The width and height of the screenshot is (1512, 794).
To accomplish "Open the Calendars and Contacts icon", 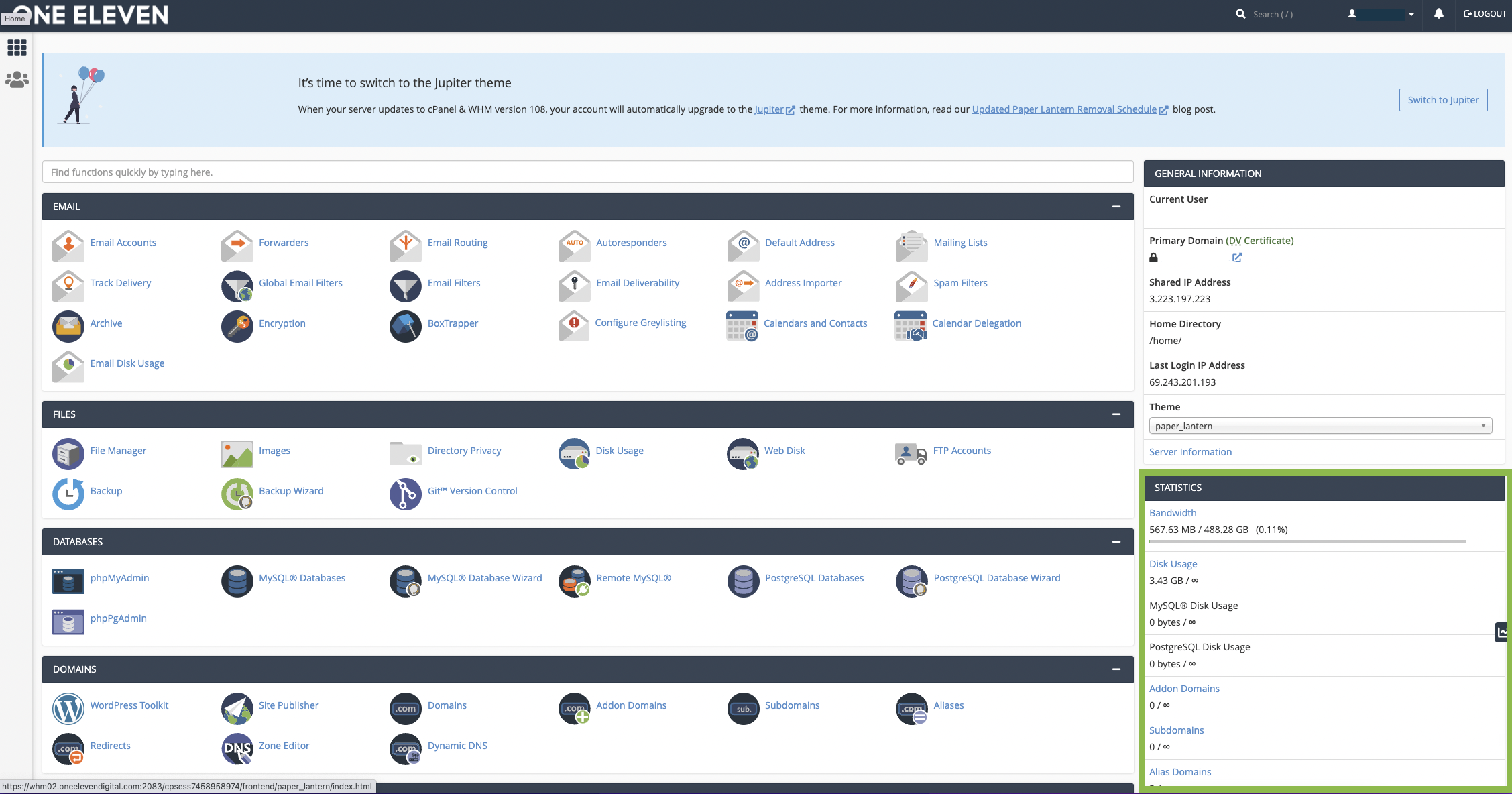I will click(742, 326).
